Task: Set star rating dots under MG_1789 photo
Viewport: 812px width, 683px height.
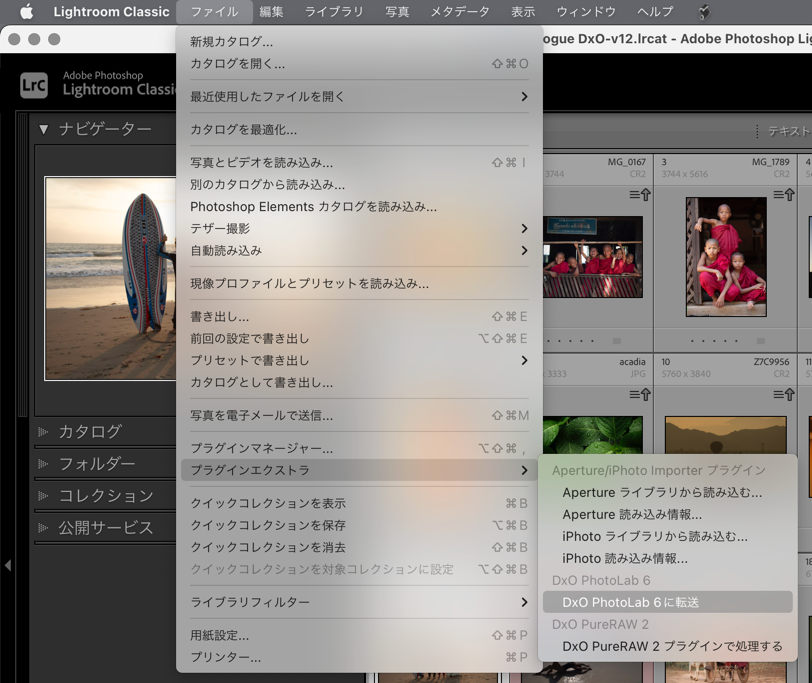Action: [714, 341]
